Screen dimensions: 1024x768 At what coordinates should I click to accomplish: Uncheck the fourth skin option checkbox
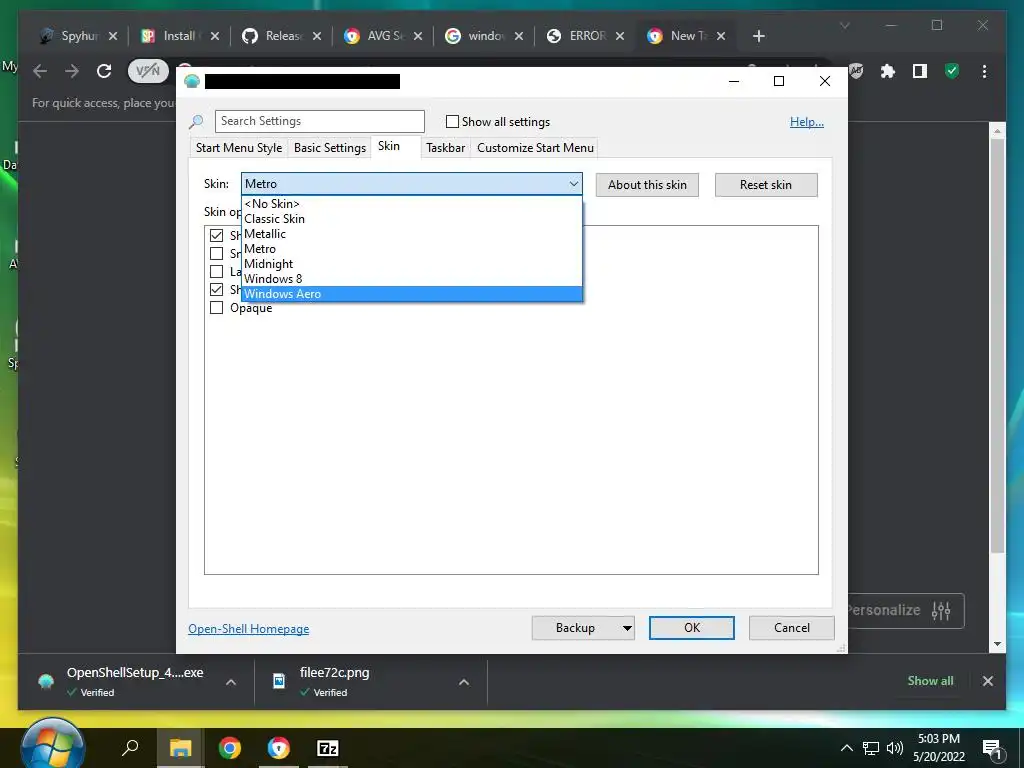click(216, 289)
